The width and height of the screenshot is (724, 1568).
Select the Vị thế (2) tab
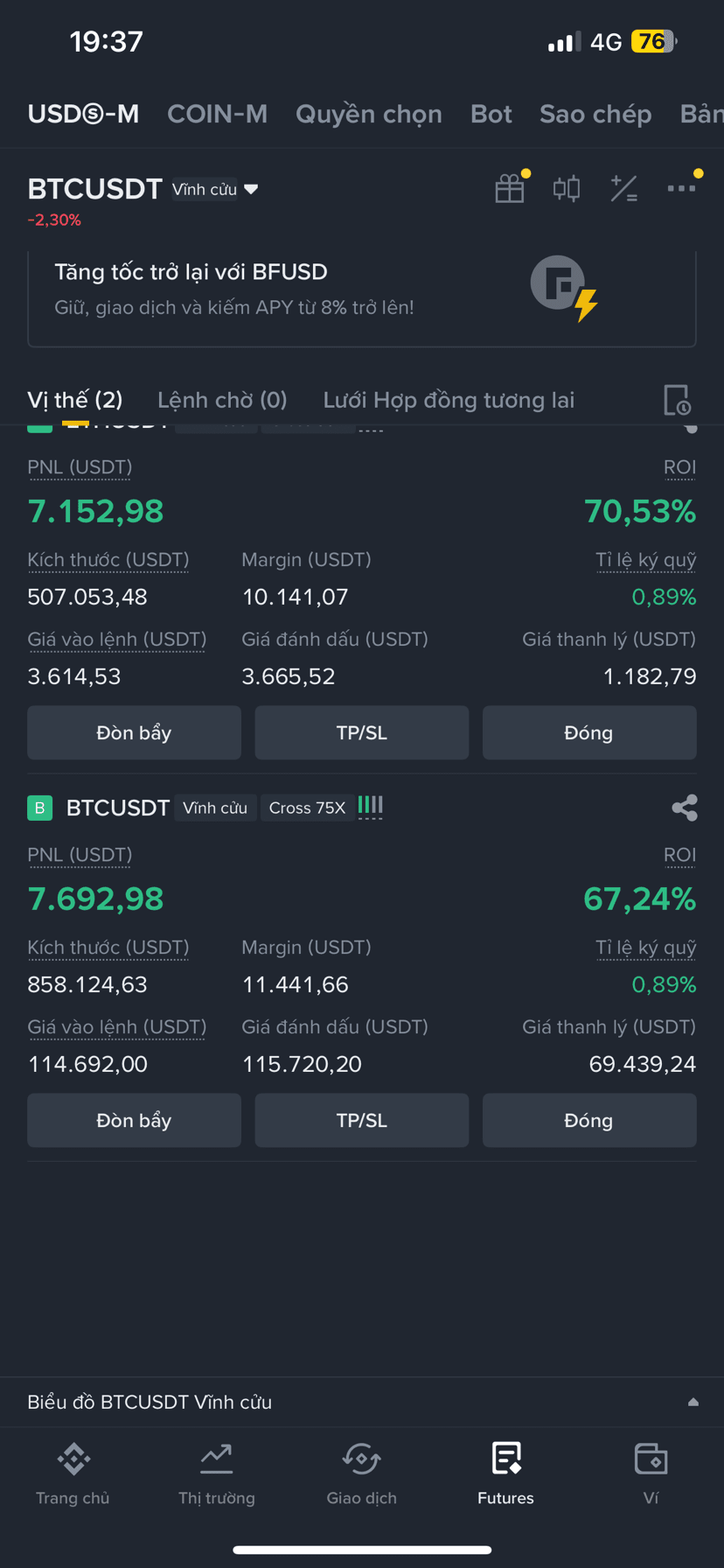tap(75, 400)
